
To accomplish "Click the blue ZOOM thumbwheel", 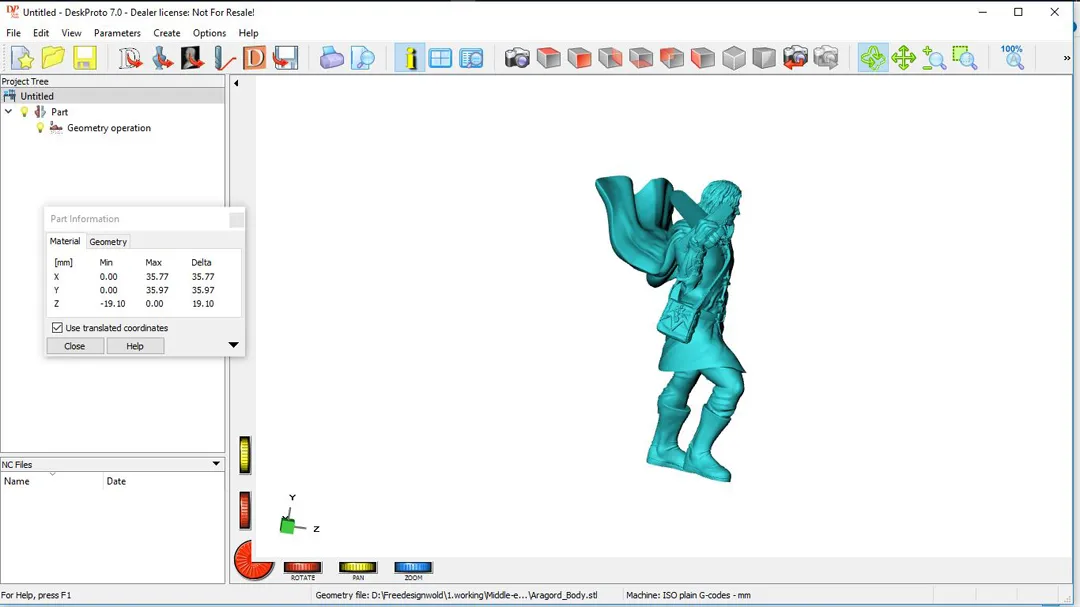I will [x=413, y=568].
